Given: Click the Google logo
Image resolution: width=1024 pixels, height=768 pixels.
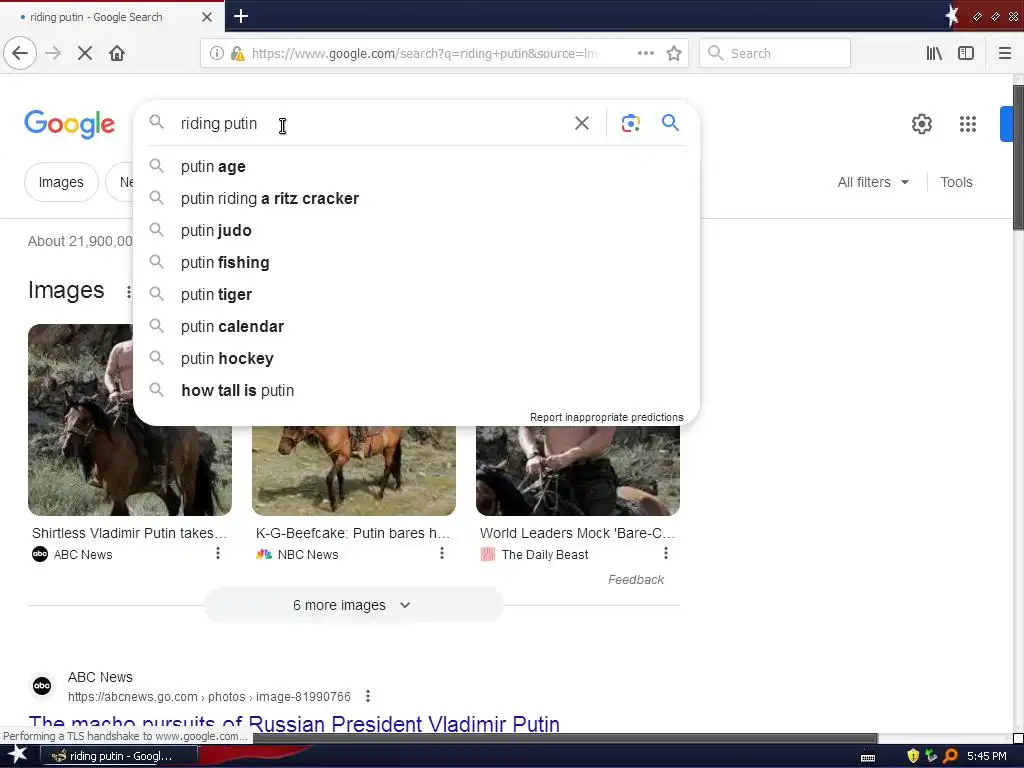Looking at the screenshot, I should [70, 123].
